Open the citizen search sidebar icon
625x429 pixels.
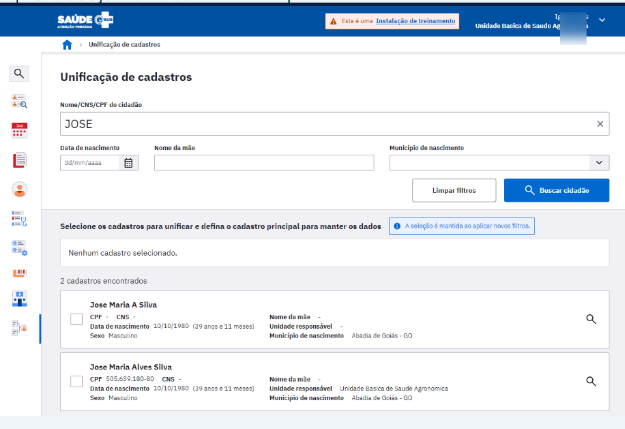point(19,101)
